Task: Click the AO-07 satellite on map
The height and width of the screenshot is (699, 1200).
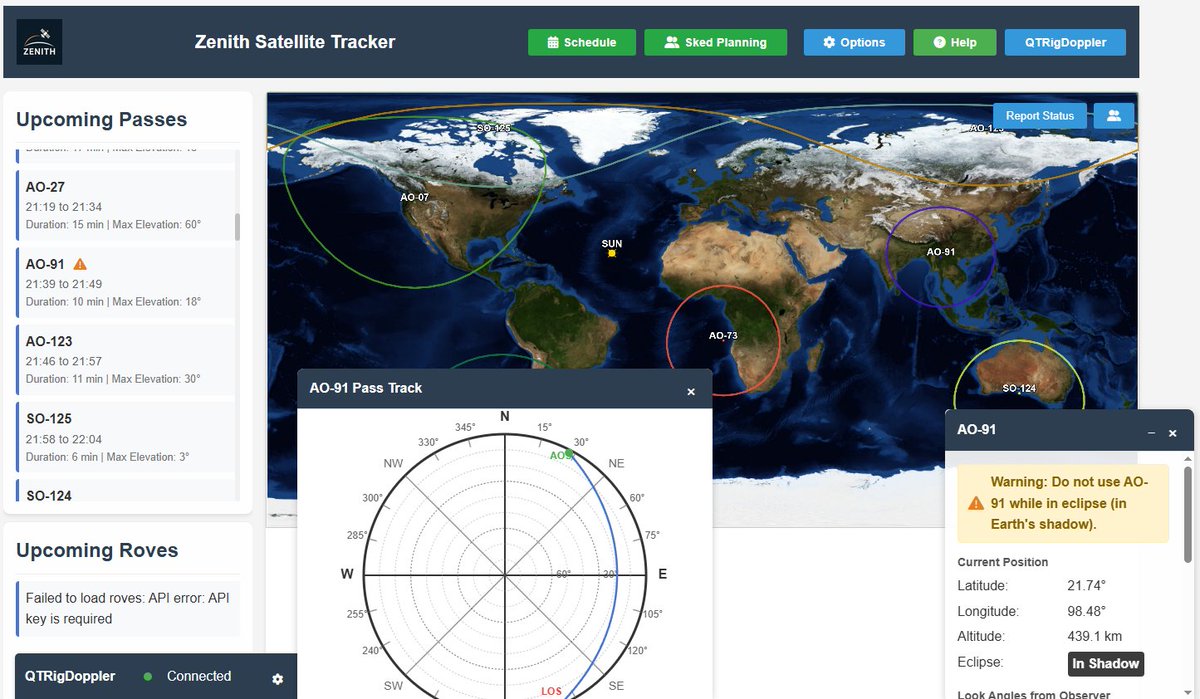Action: click(414, 198)
